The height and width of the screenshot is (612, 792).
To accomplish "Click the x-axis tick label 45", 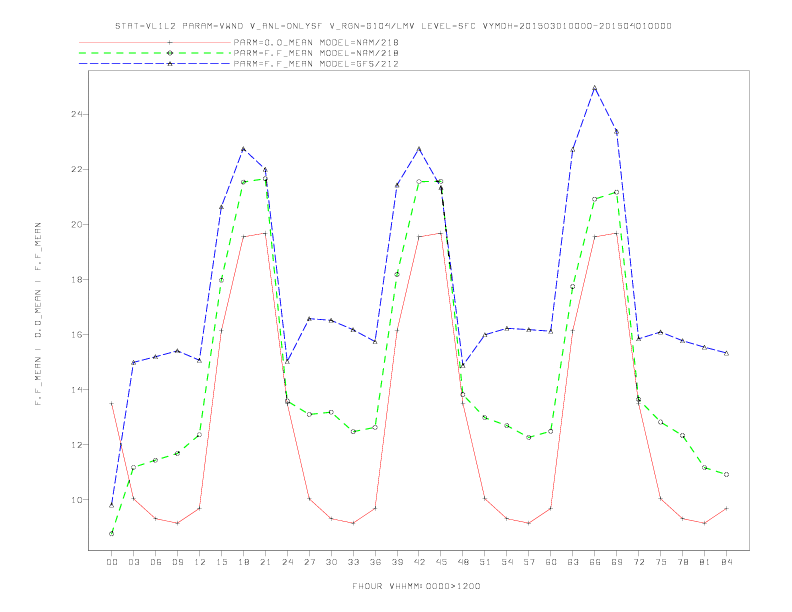I will point(441,562).
